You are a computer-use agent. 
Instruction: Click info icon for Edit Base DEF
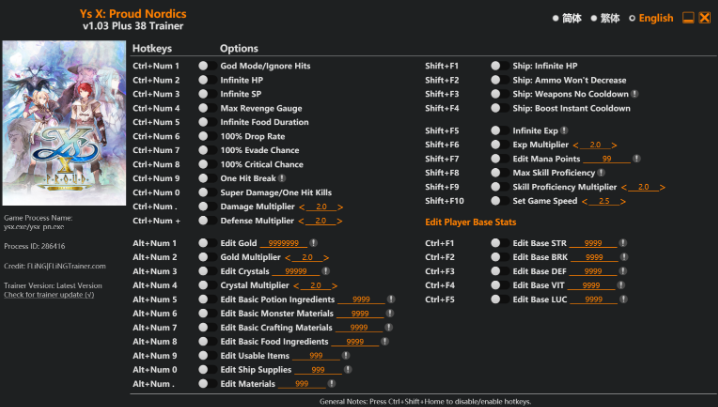pos(623,271)
